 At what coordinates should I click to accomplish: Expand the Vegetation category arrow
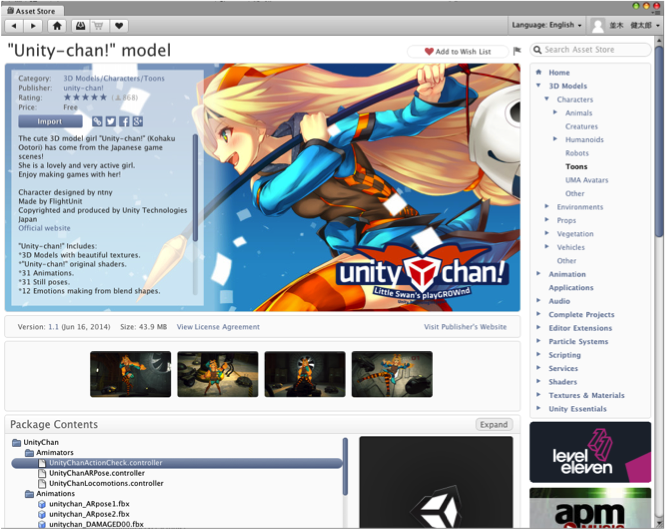point(547,233)
